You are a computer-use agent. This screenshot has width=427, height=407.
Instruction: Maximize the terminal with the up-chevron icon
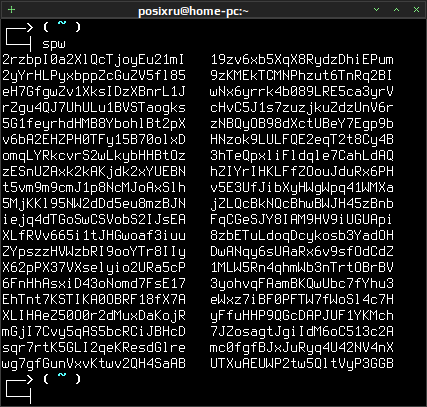click(396, 10)
